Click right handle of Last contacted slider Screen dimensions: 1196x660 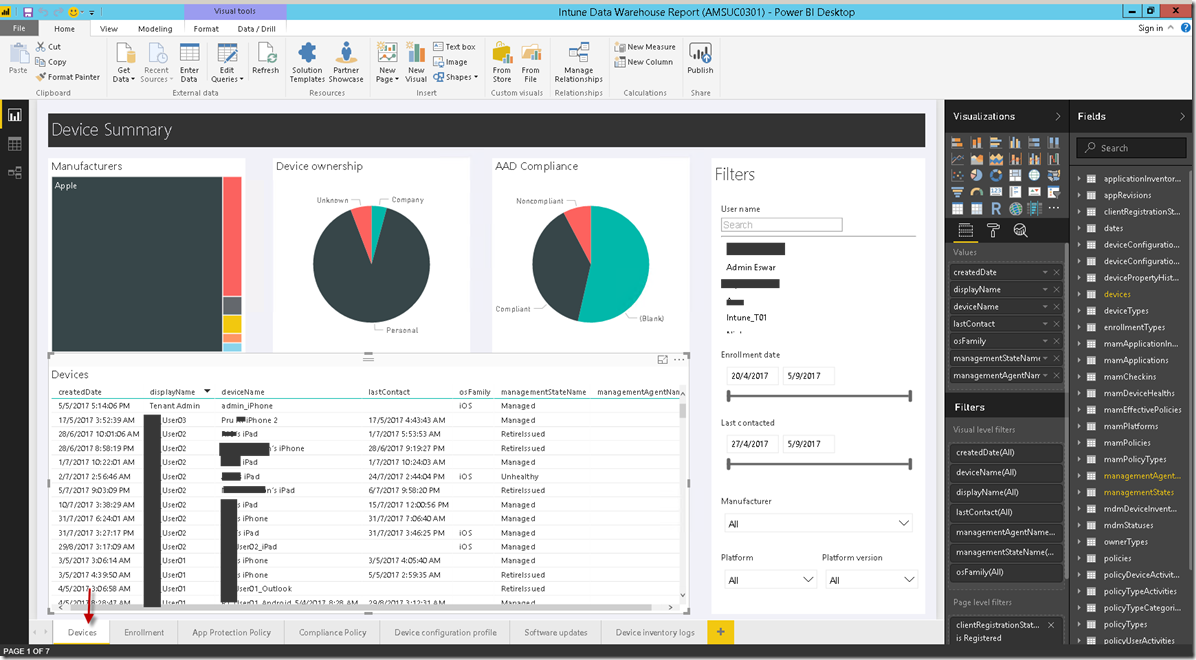coord(910,464)
